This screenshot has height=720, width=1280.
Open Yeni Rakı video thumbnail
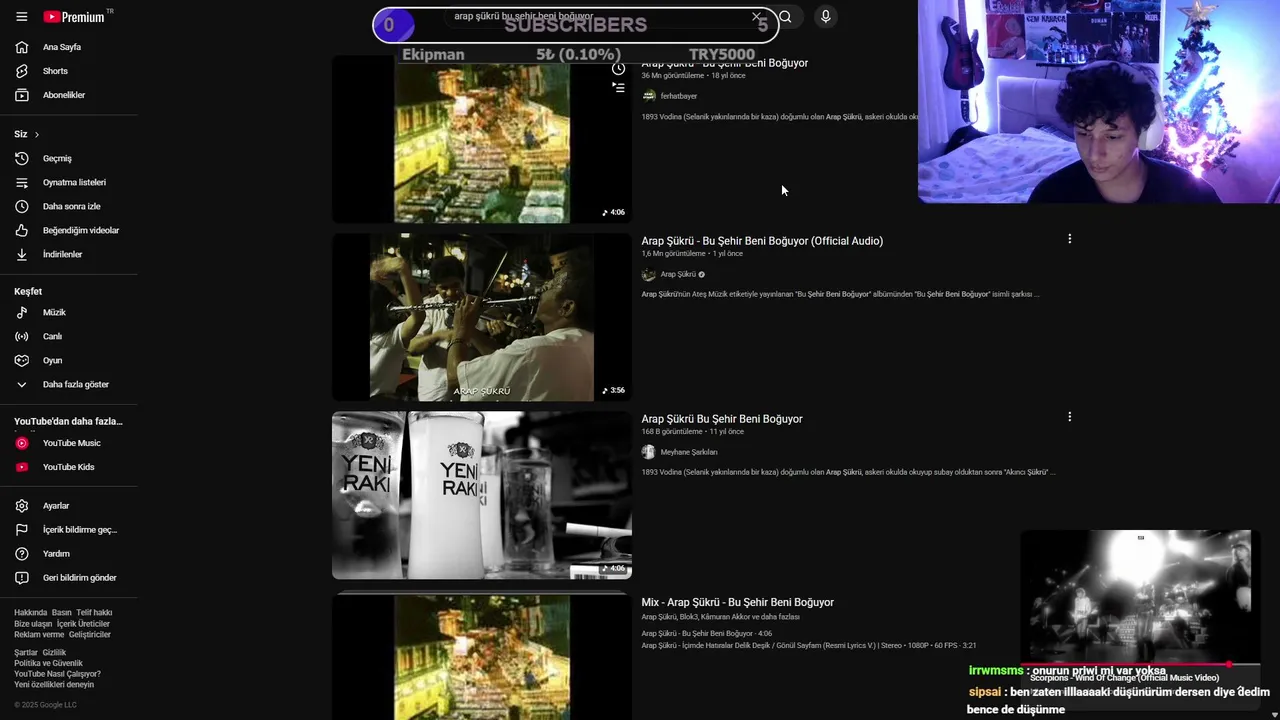coord(481,495)
